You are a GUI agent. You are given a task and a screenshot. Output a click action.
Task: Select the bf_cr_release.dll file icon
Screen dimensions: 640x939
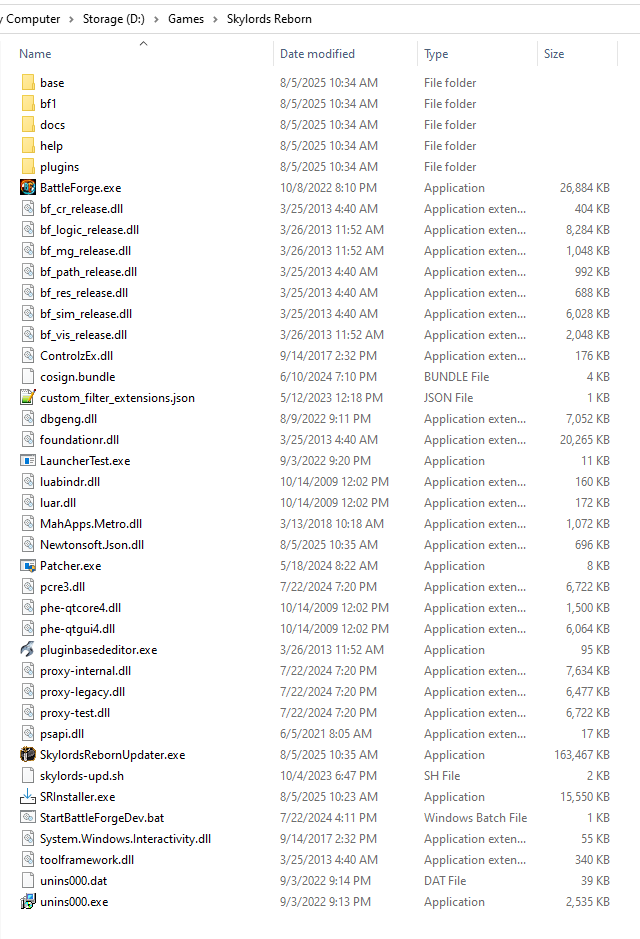point(28,208)
